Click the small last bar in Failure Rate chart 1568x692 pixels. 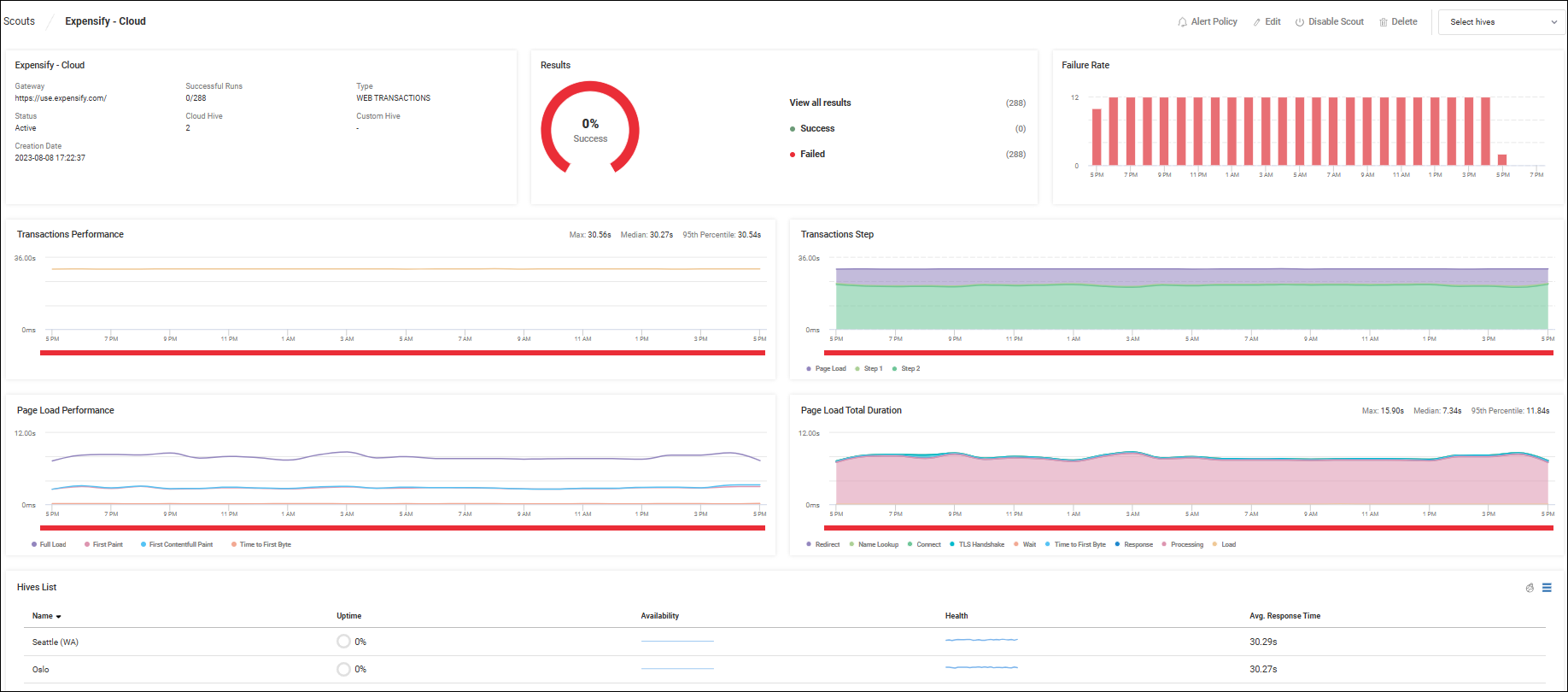coord(1502,160)
